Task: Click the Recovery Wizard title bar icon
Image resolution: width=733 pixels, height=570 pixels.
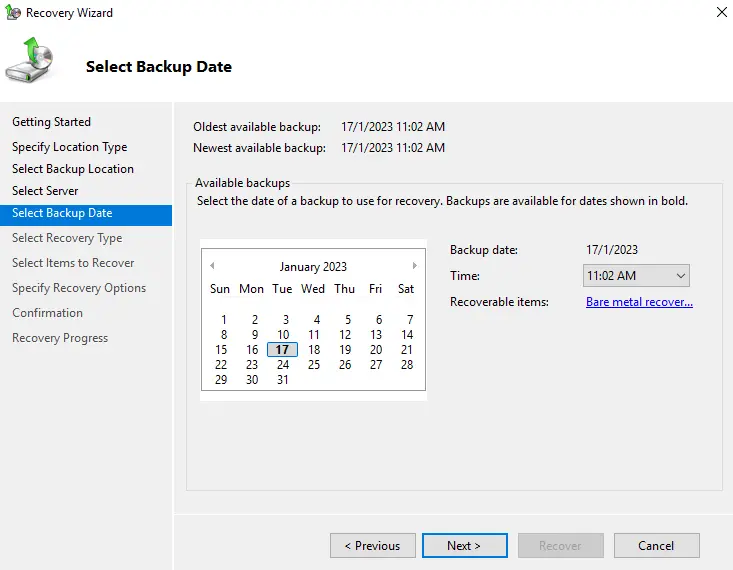Action: (13, 13)
